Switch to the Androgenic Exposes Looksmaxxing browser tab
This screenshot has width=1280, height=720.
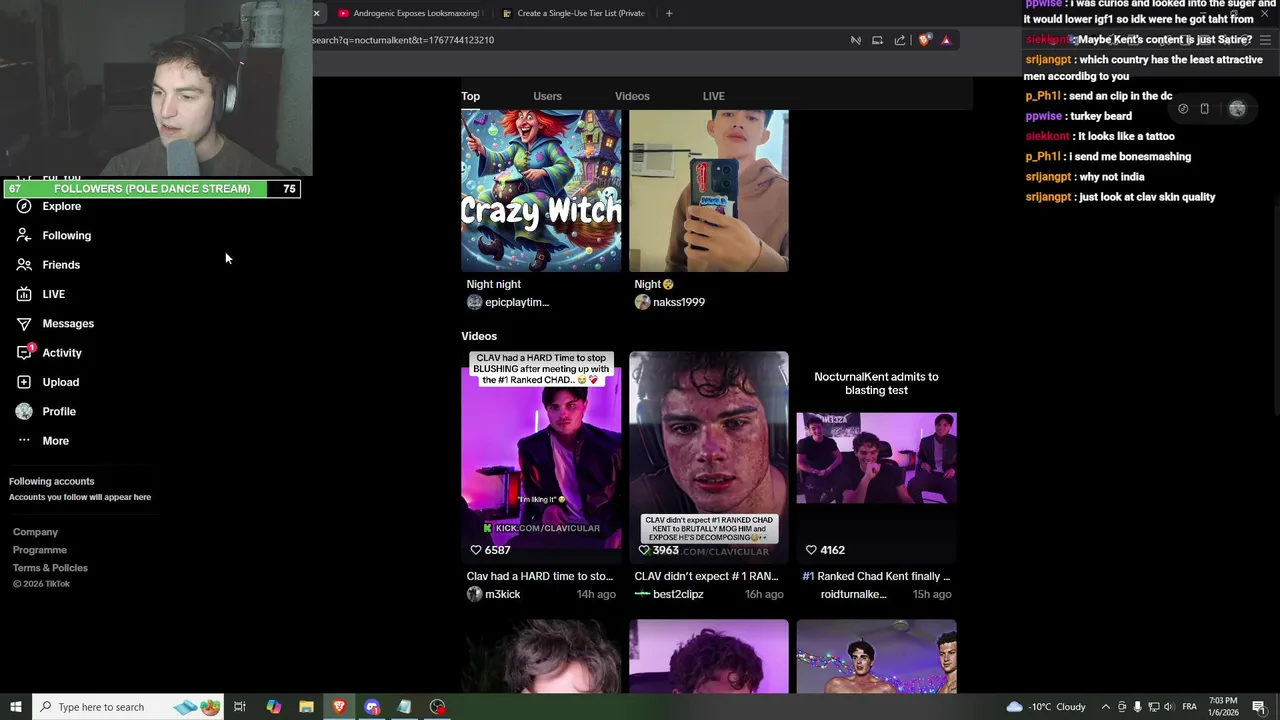[409, 13]
